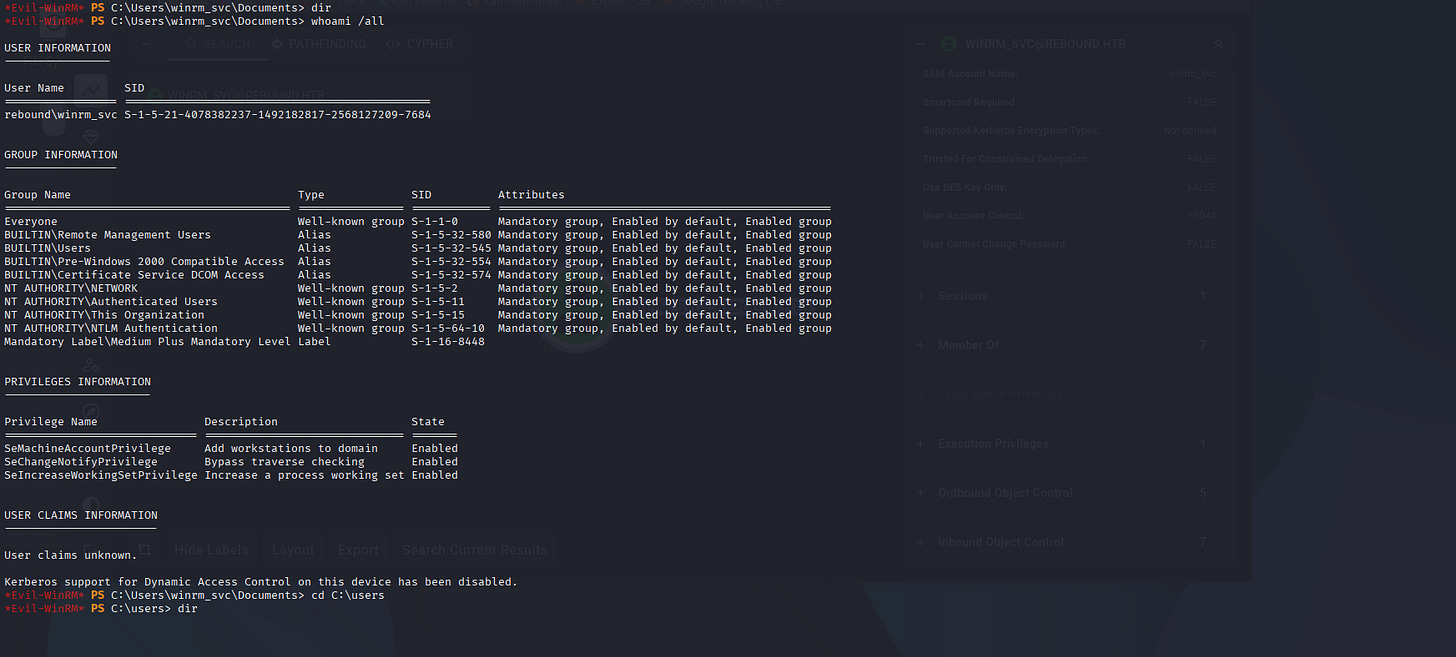Collapse panel with double-chevron up icon
Image resolution: width=1456 pixels, height=657 pixels.
click(x=1217, y=44)
